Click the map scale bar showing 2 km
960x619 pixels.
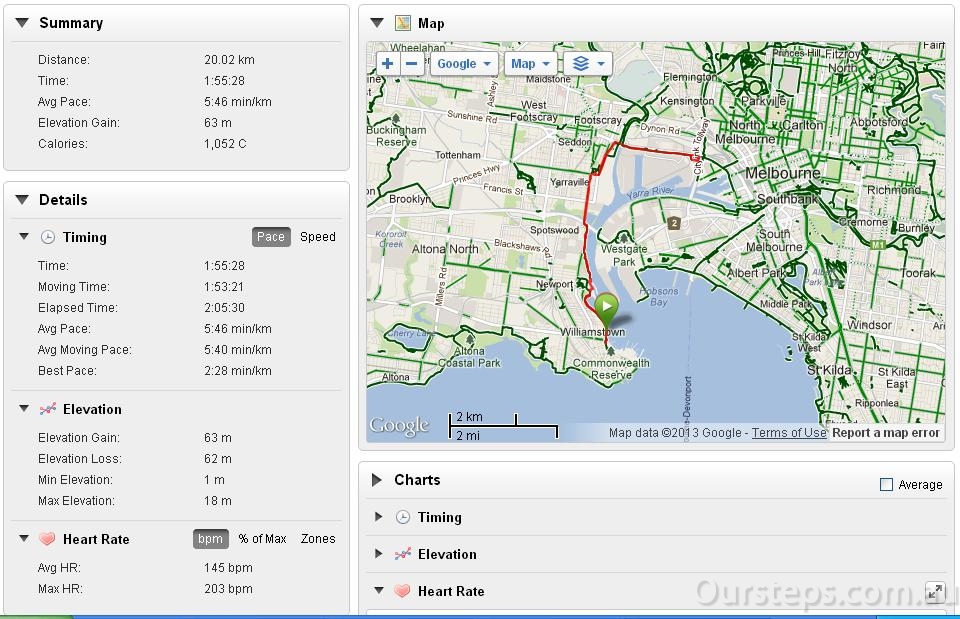(503, 426)
